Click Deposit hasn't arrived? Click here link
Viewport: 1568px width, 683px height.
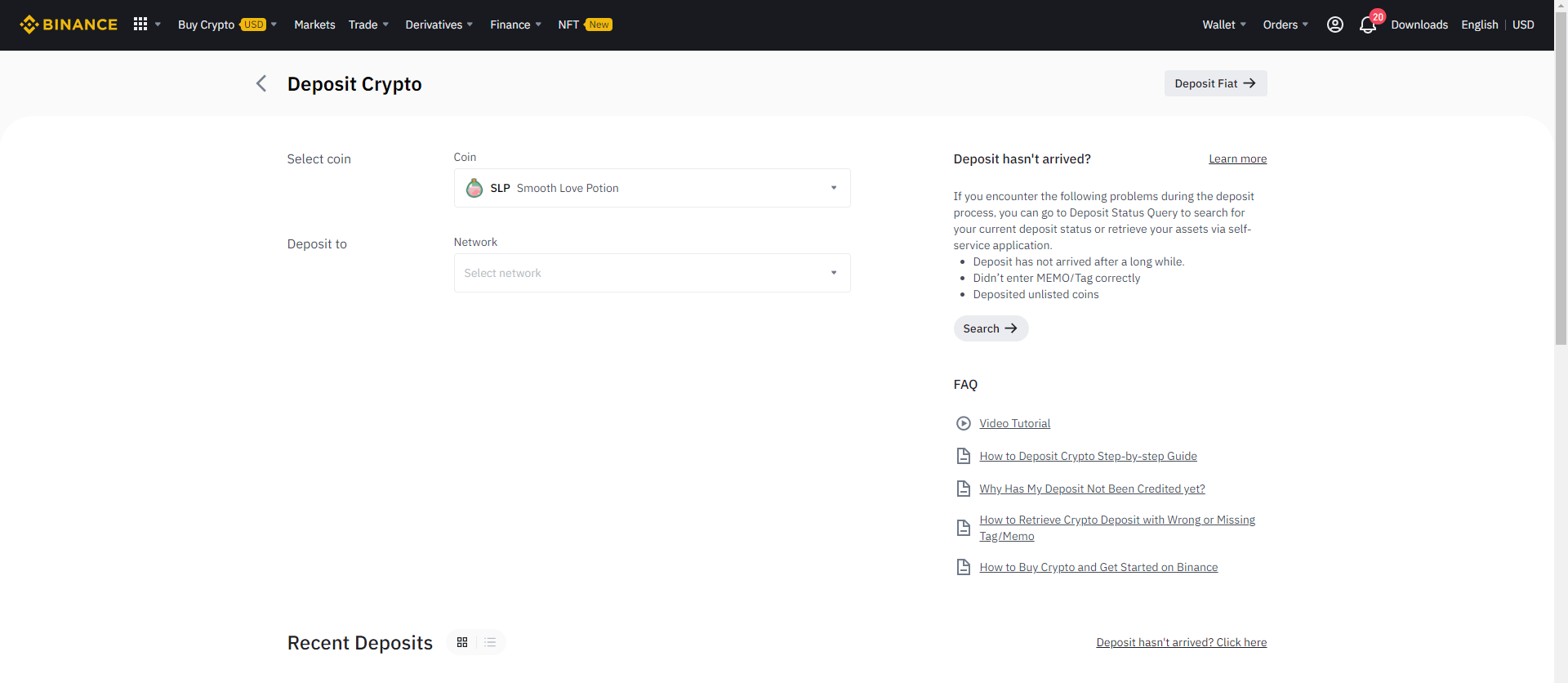click(1181, 642)
